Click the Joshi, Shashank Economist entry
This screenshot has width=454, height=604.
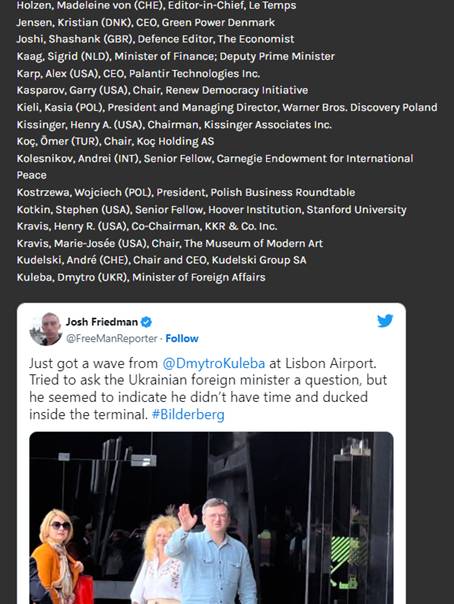pyautogui.click(x=155, y=39)
